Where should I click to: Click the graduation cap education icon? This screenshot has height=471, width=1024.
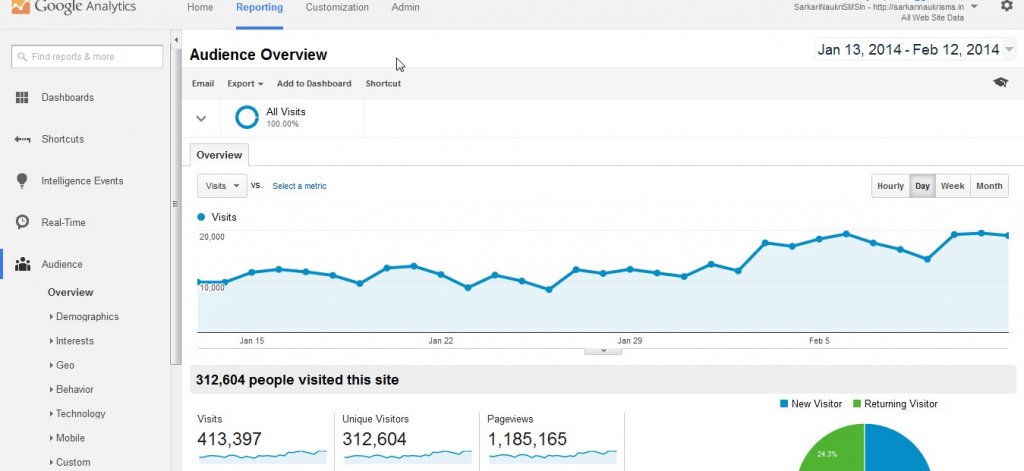tap(1000, 82)
